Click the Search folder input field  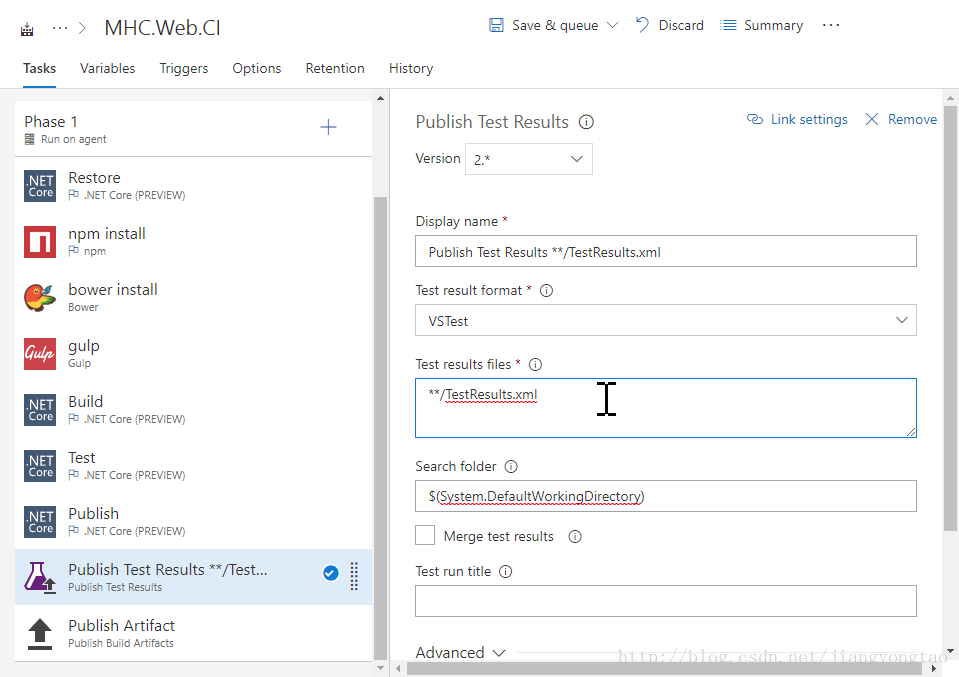tap(665, 496)
